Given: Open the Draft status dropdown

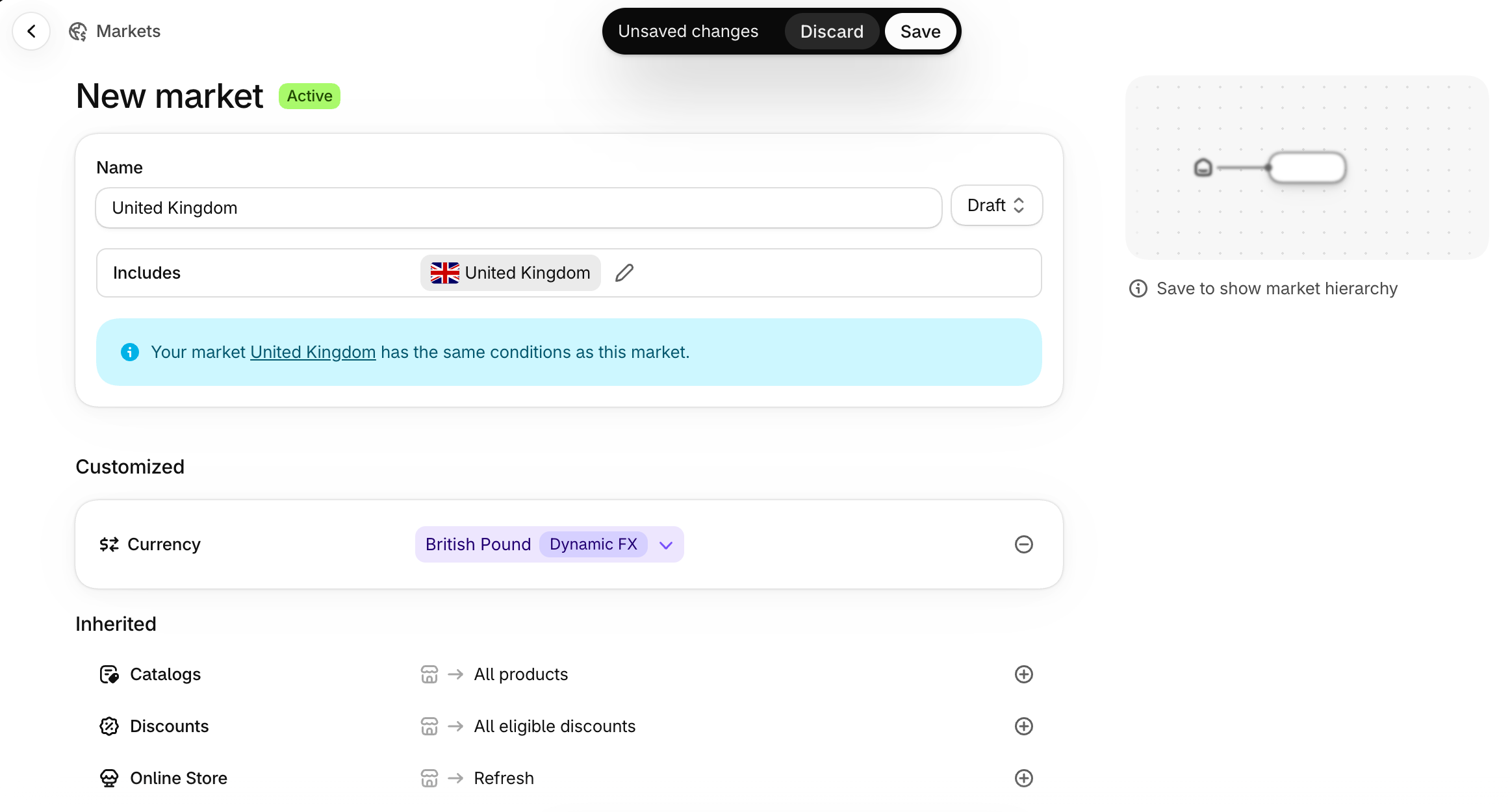Looking at the screenshot, I should click(997, 206).
